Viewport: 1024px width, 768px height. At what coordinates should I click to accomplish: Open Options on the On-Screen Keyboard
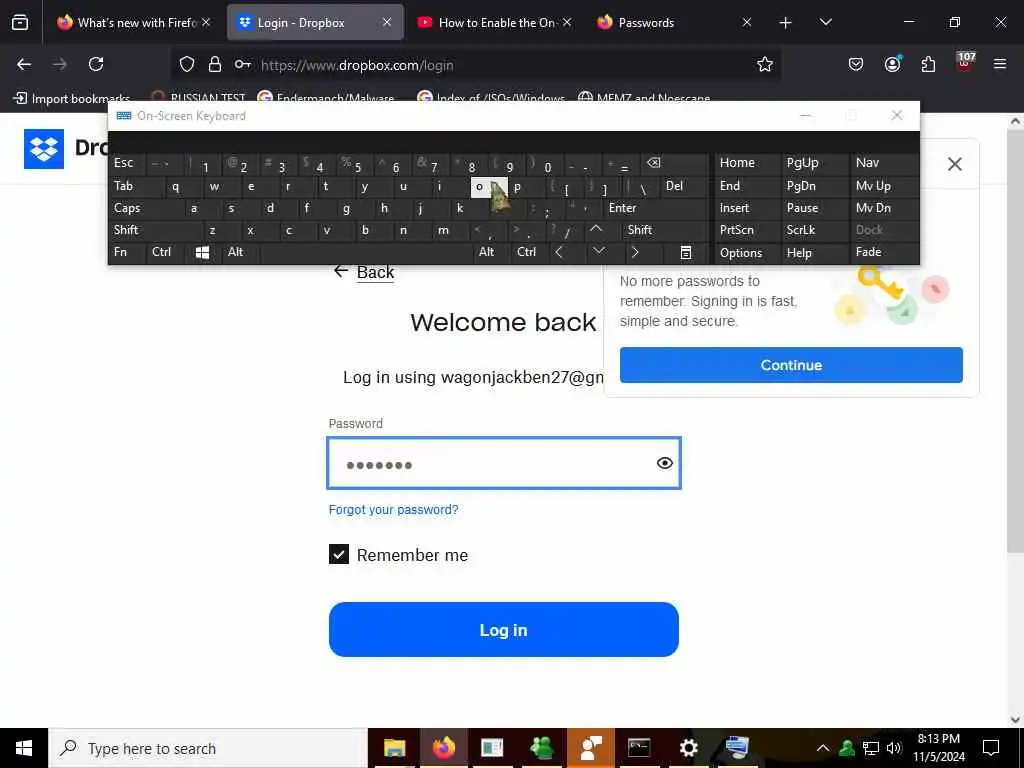[x=748, y=253]
